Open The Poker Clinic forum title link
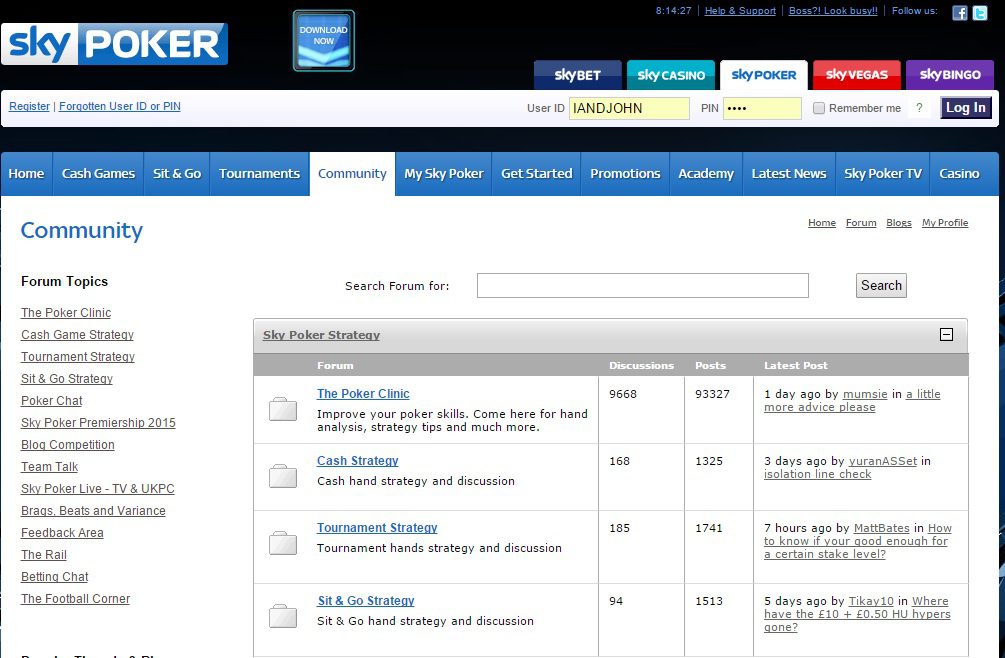Image resolution: width=1005 pixels, height=658 pixels. tap(363, 393)
